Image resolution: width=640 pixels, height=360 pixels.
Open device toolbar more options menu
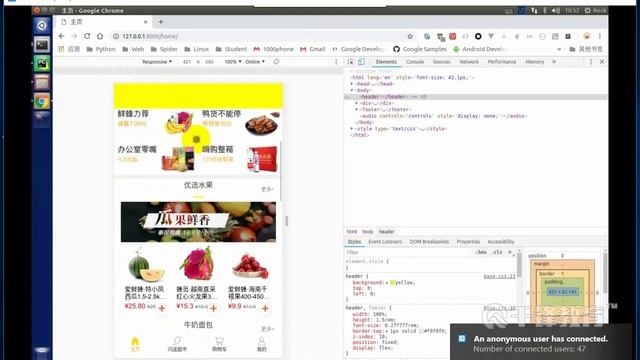336,62
